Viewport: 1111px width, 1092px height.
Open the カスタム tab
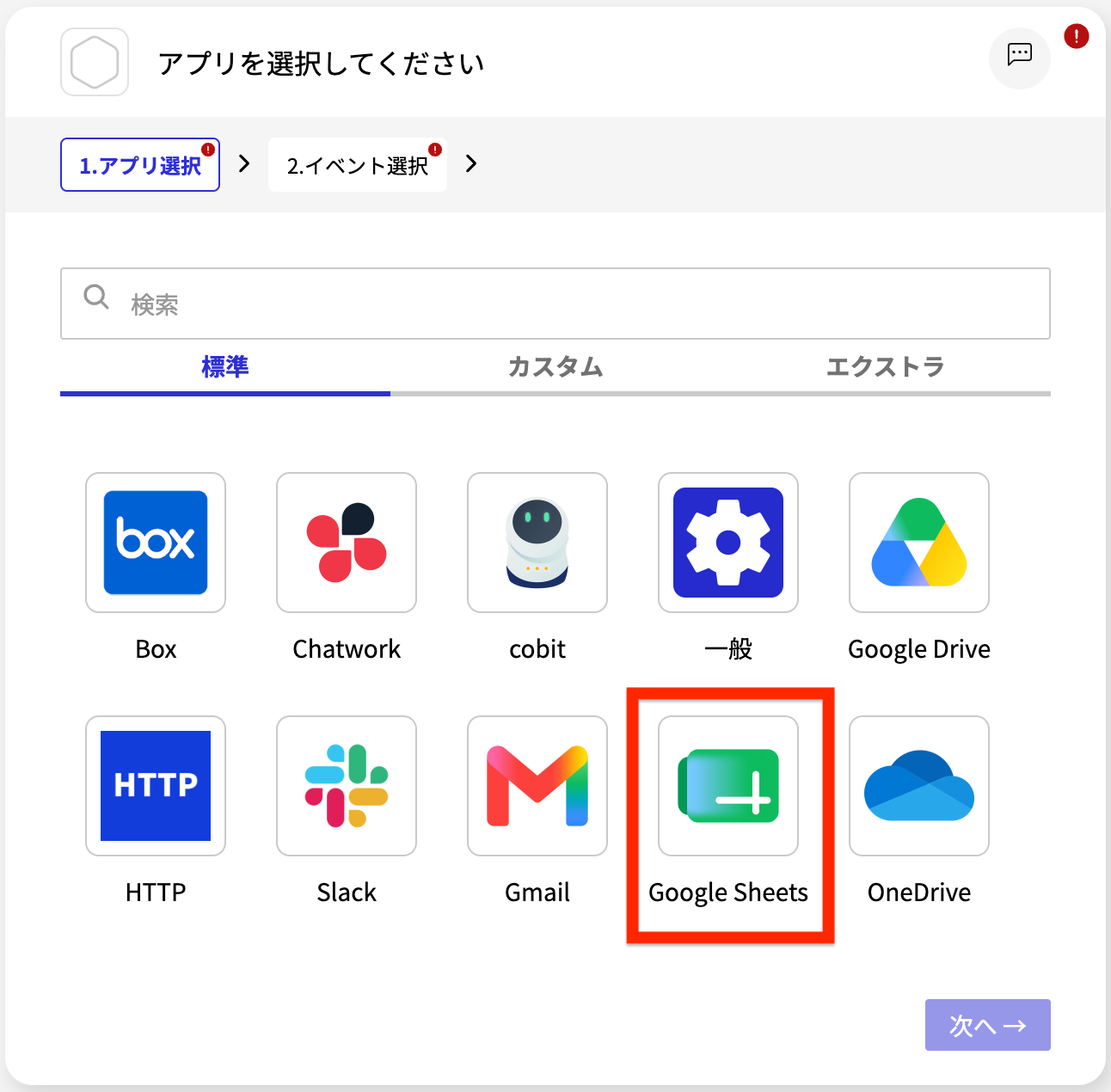[x=555, y=367]
